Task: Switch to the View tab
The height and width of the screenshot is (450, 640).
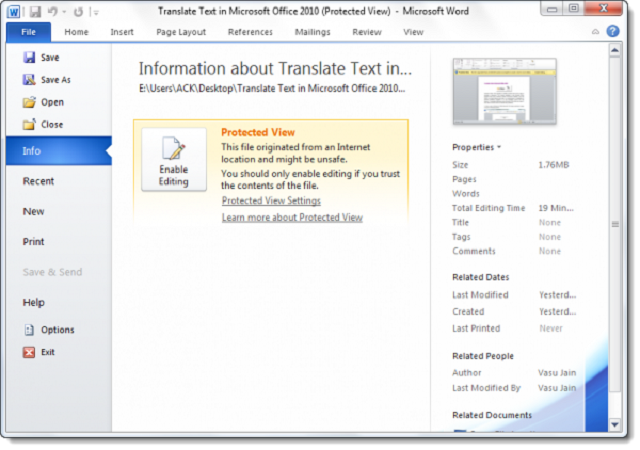Action: 413,32
